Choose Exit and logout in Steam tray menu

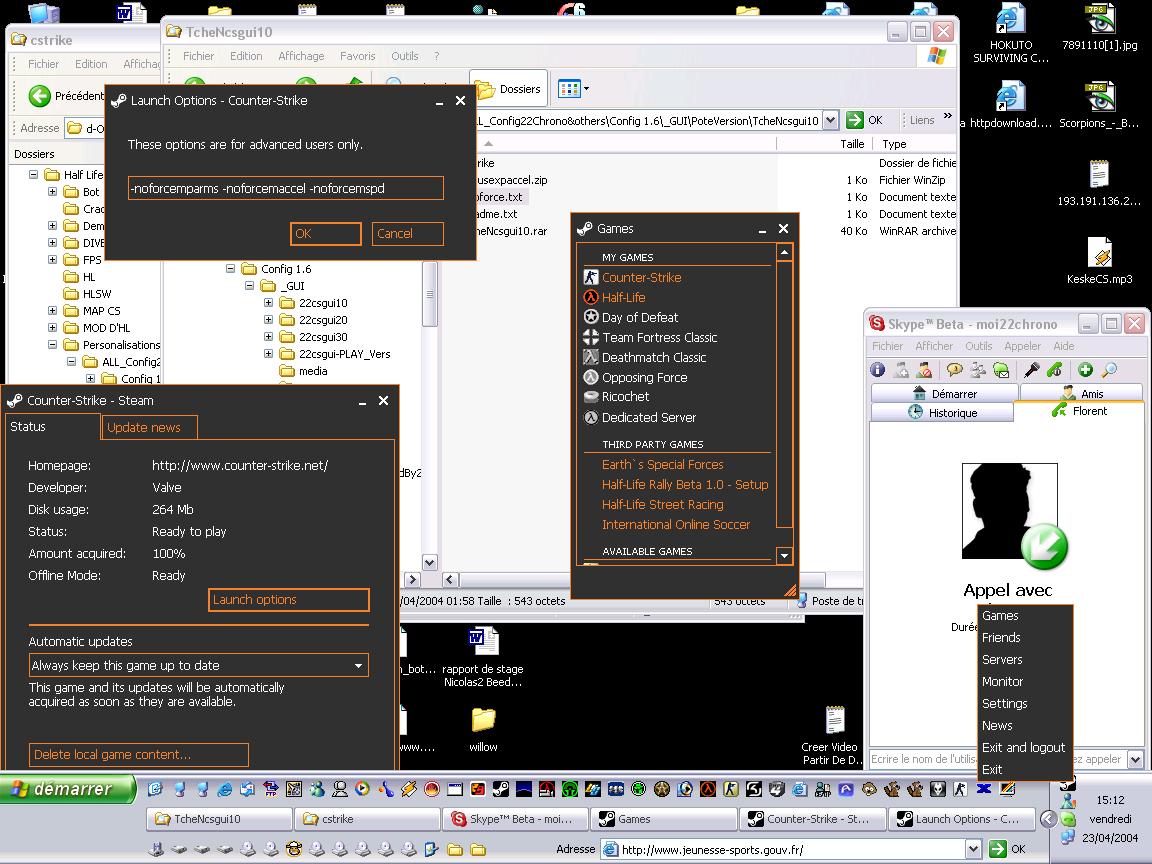pos(1023,747)
